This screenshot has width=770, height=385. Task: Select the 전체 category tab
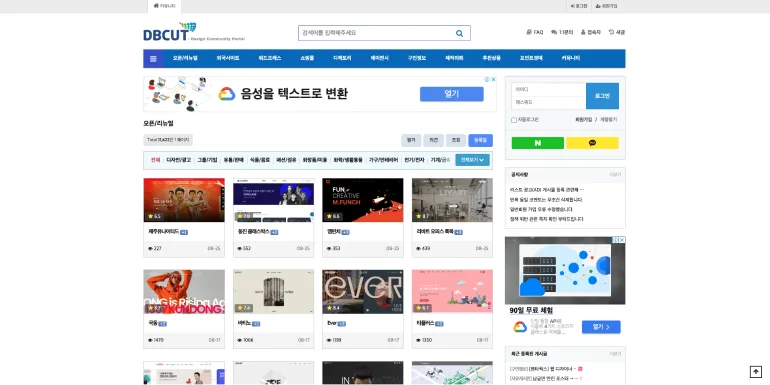coord(155,160)
